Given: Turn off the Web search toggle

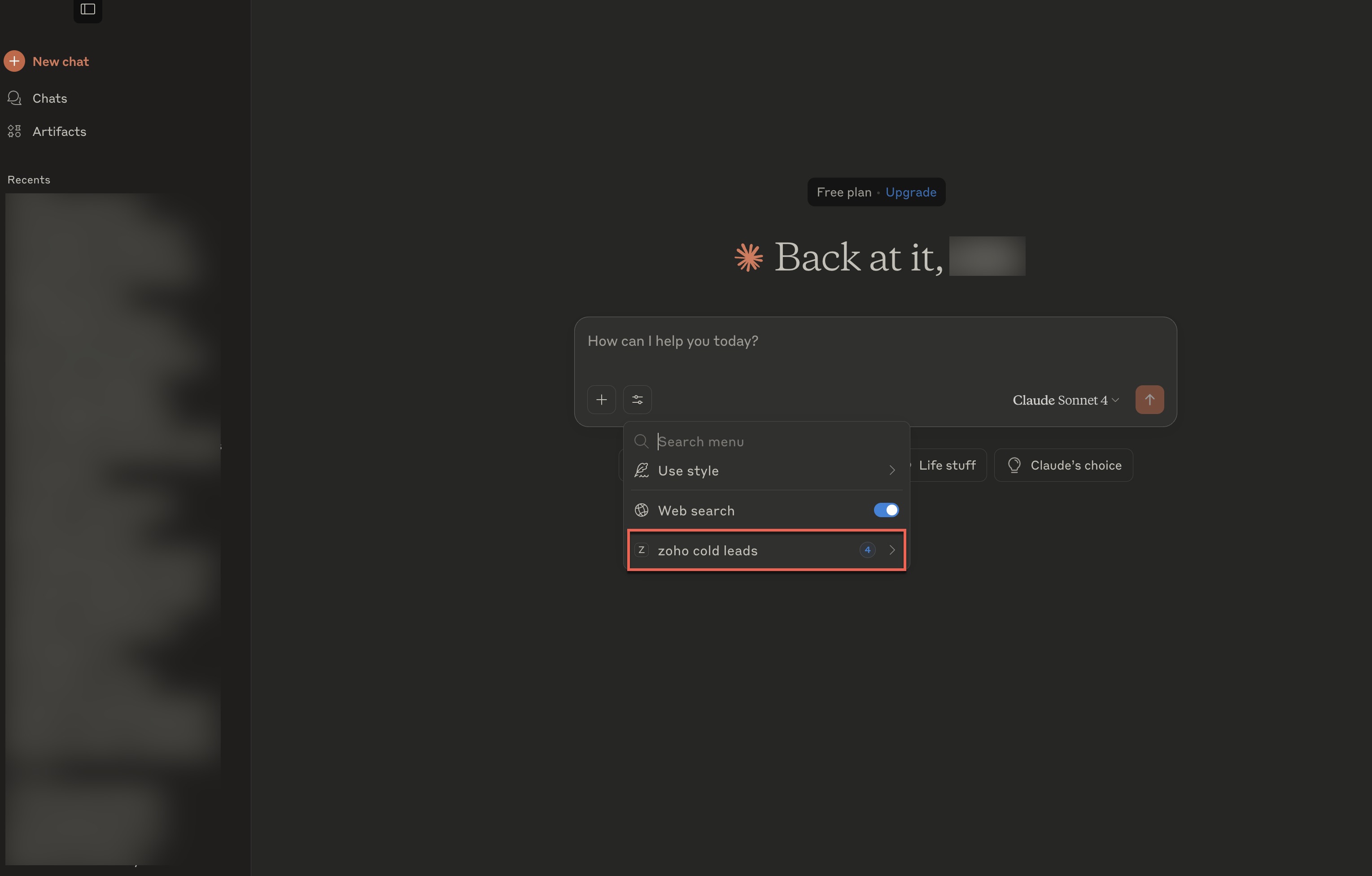Looking at the screenshot, I should click(886, 510).
